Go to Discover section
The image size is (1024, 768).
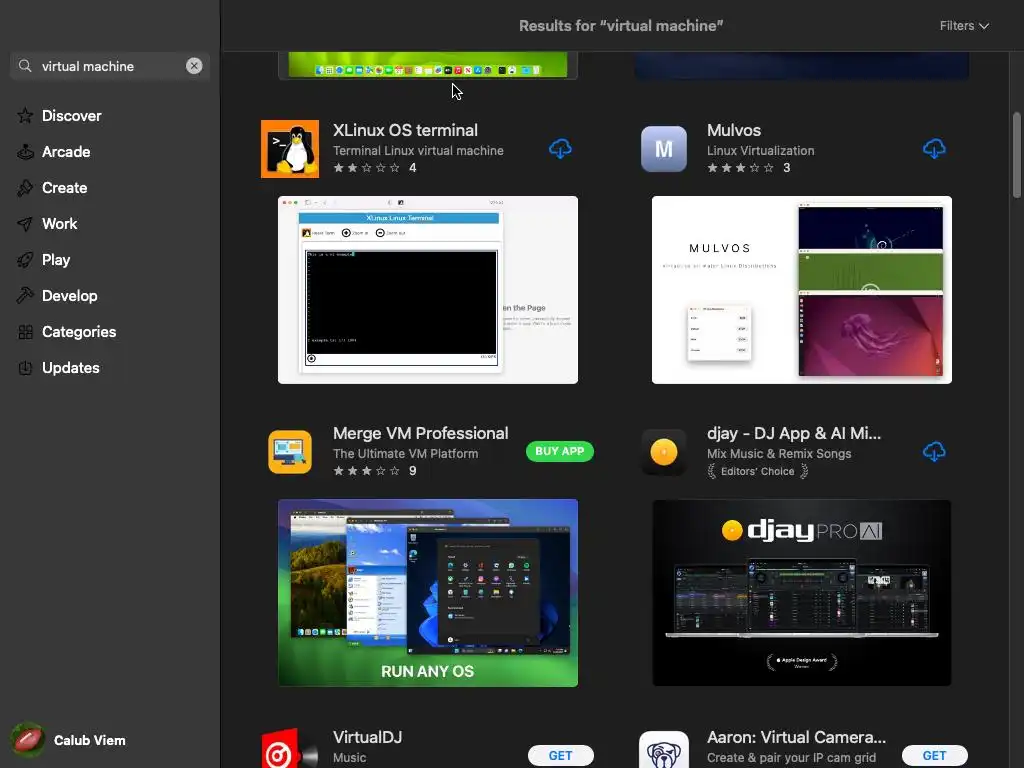click(x=72, y=116)
